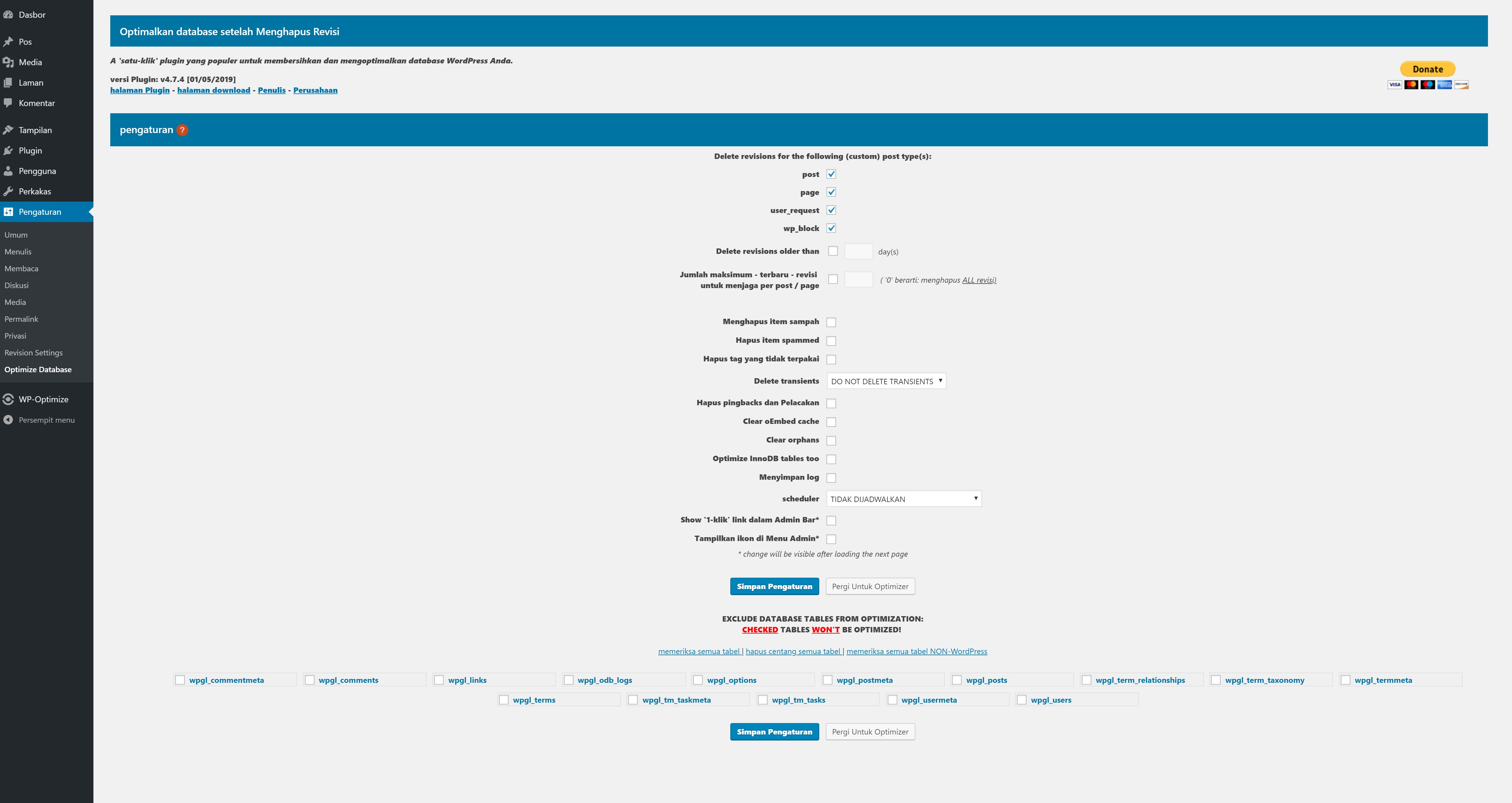1512x803 pixels.
Task: Open Permalink settings submenu
Action: coord(21,319)
